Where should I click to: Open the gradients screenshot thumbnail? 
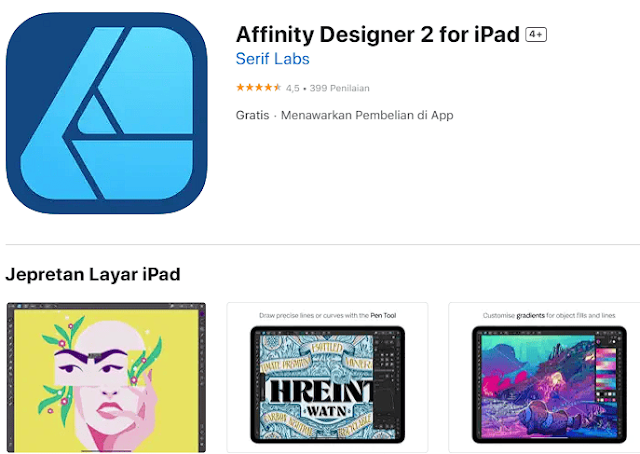pyautogui.click(x=544, y=377)
